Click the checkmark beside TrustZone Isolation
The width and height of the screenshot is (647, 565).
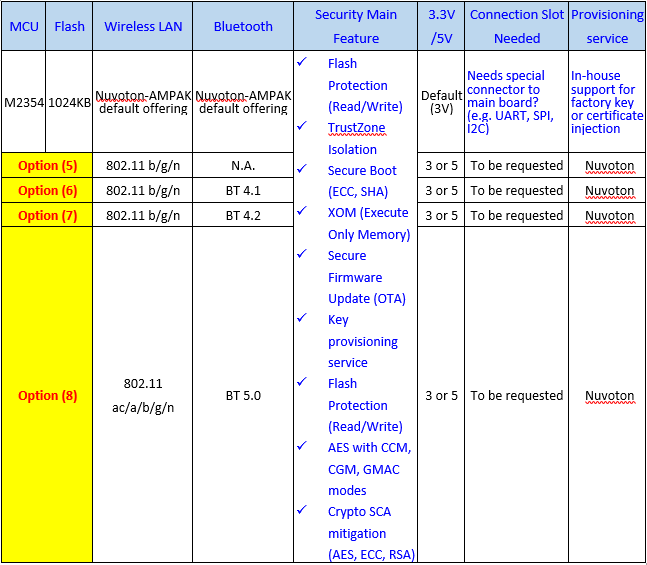coord(302,125)
